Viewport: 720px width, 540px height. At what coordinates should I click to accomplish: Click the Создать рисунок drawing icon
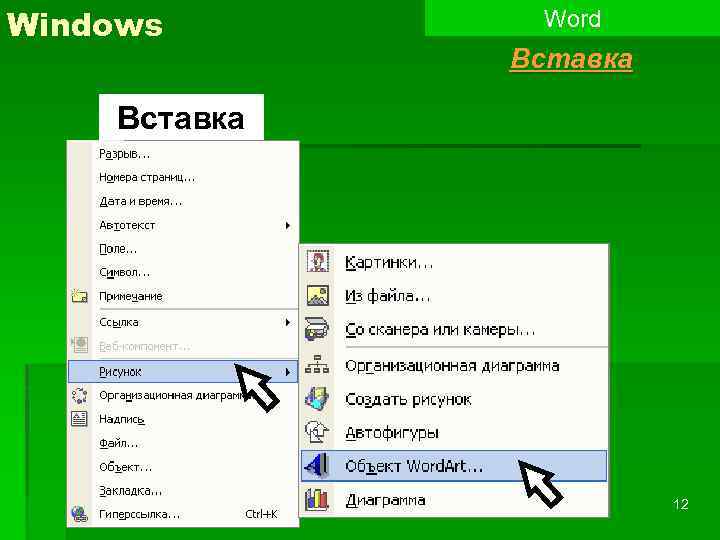pos(317,399)
